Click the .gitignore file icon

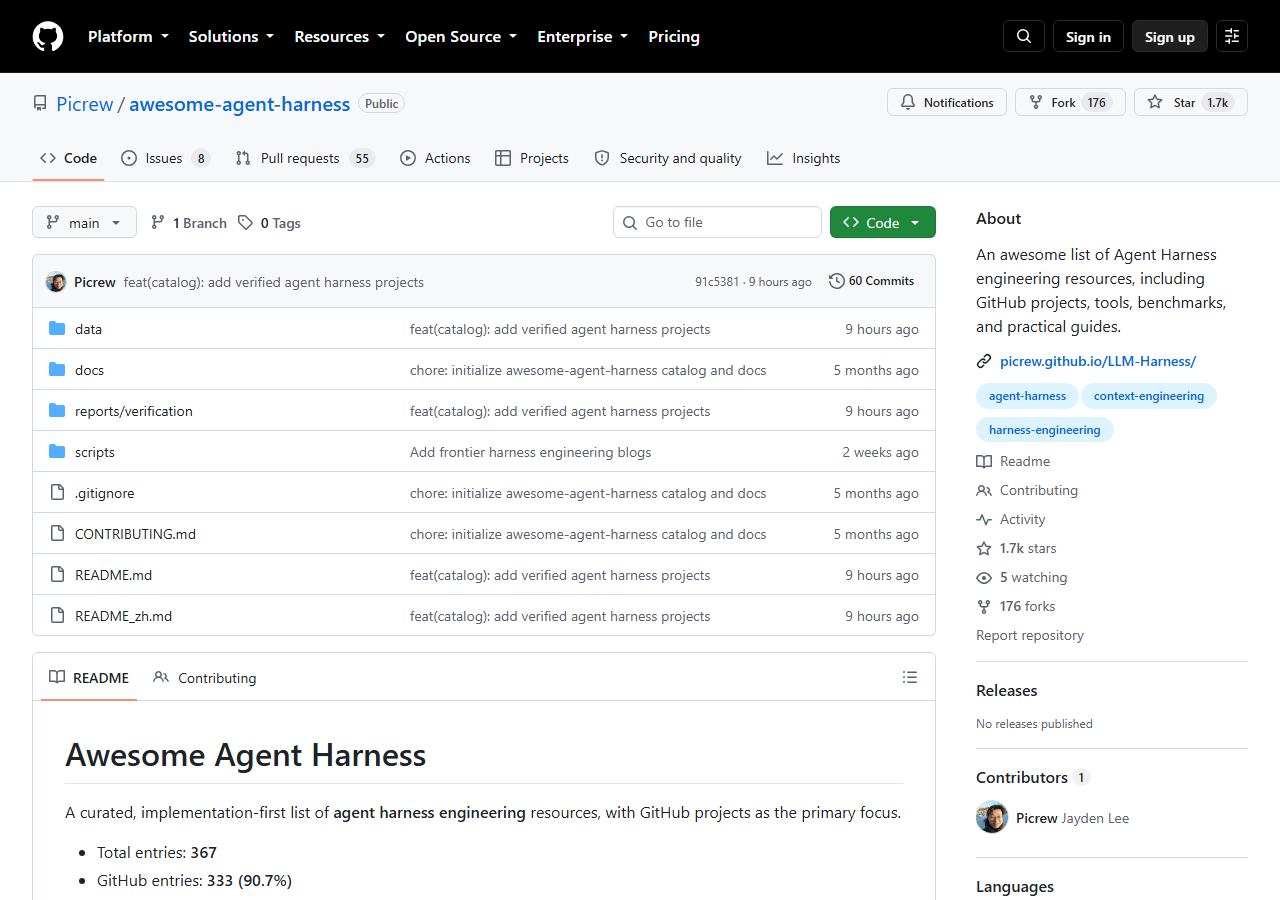[x=57, y=493]
